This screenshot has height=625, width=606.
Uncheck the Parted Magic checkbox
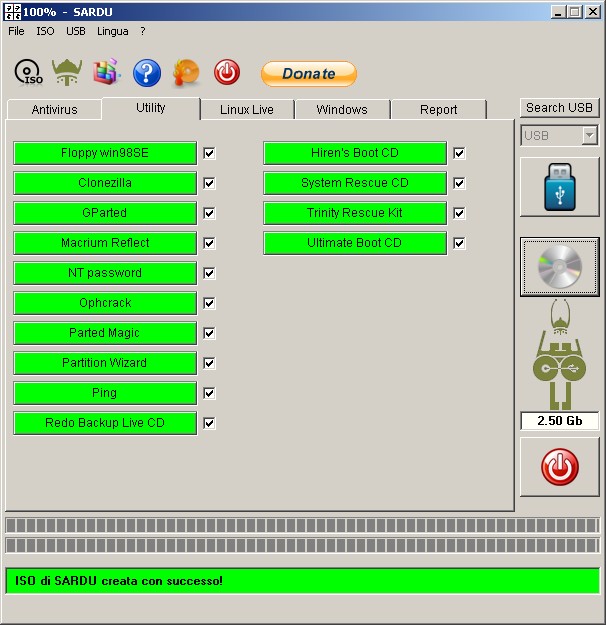click(x=209, y=333)
